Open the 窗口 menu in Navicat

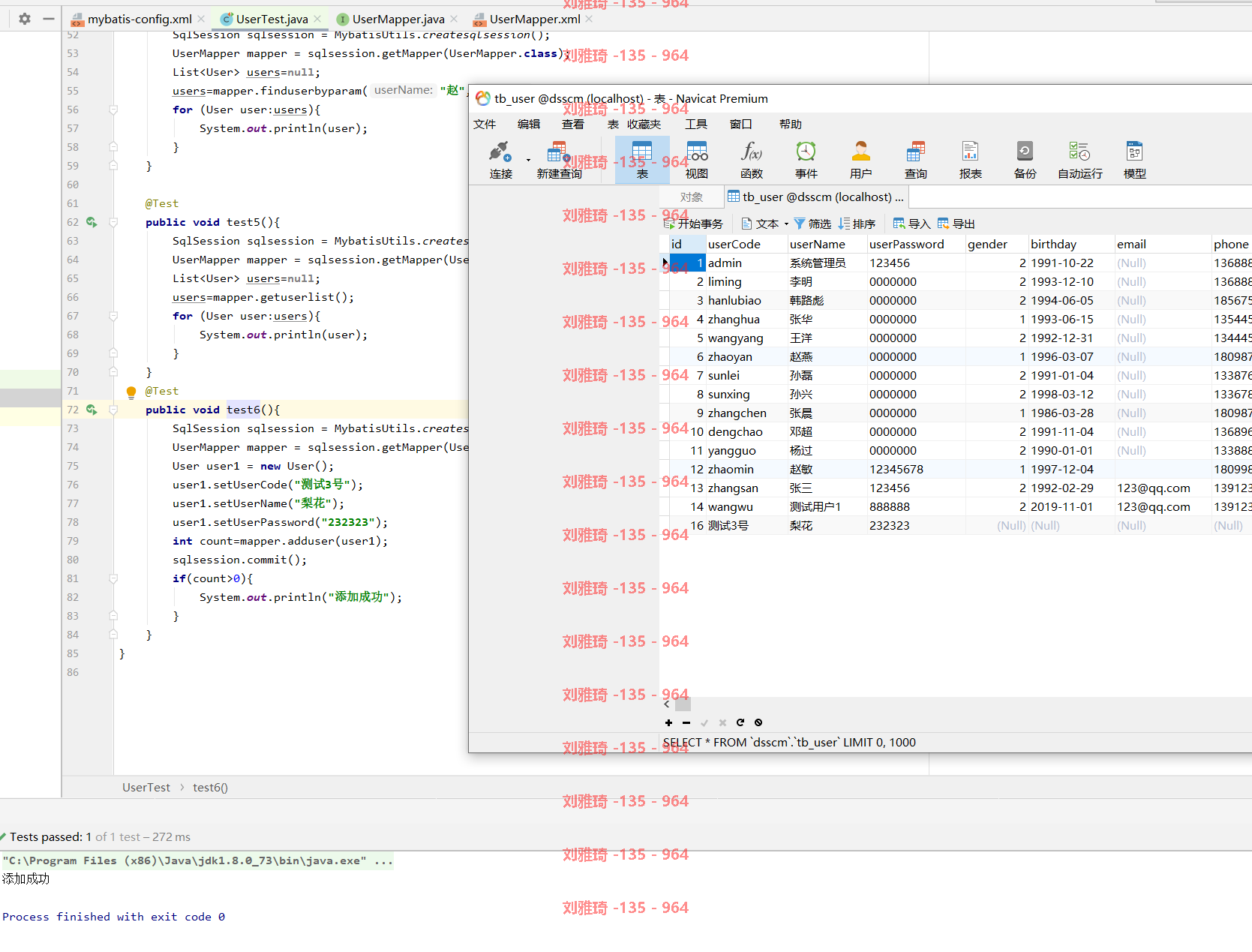740,124
